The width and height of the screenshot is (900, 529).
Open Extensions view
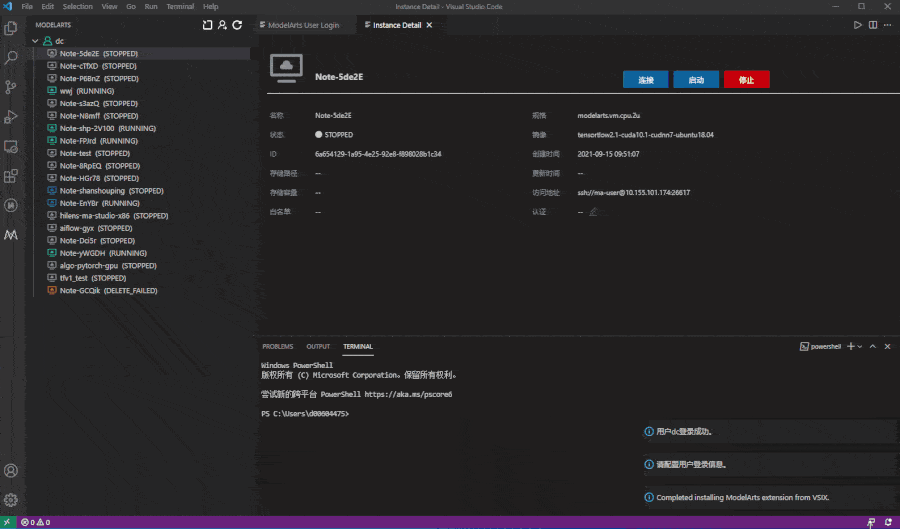click(11, 176)
